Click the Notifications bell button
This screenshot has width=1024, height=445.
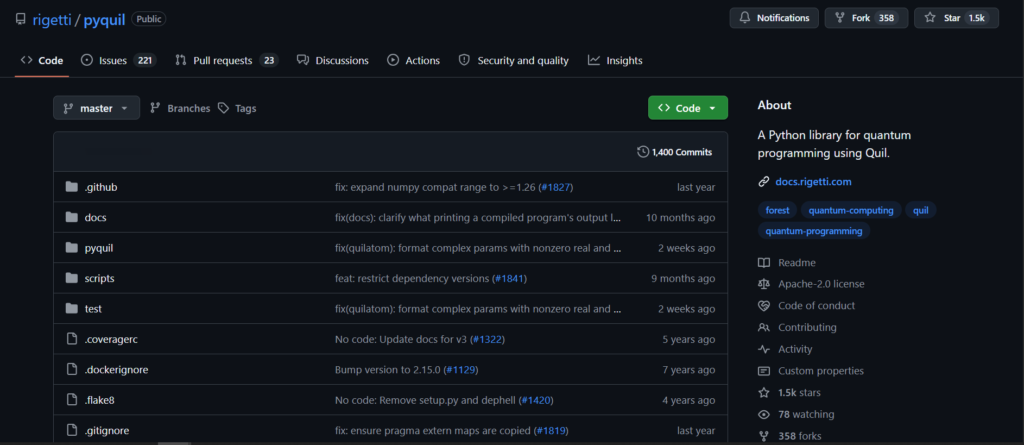tap(774, 18)
